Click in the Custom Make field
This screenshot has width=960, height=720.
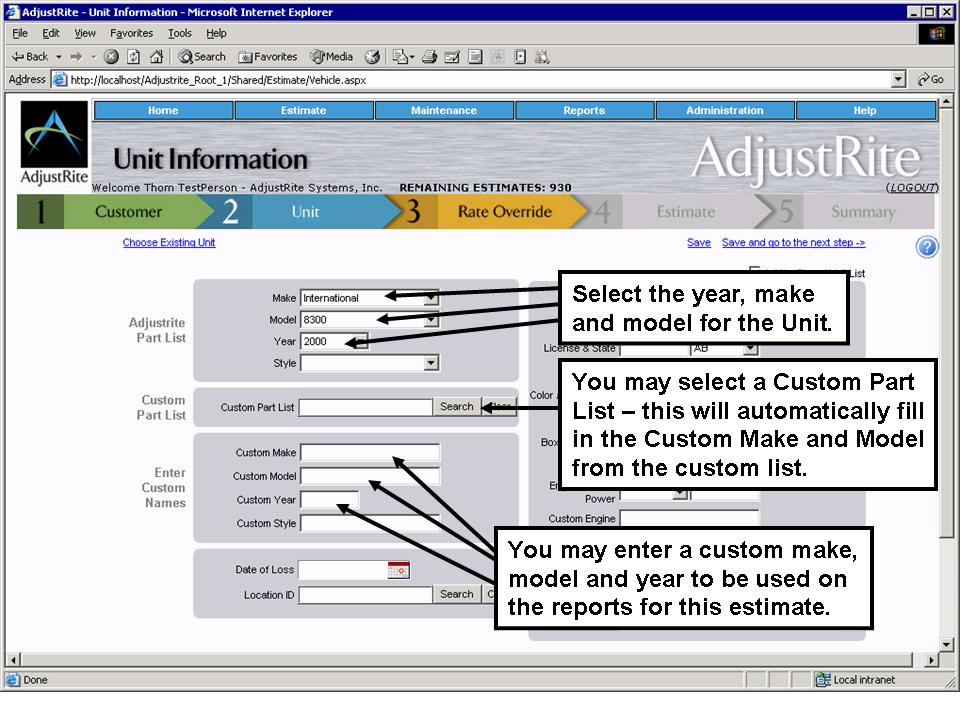(x=370, y=452)
